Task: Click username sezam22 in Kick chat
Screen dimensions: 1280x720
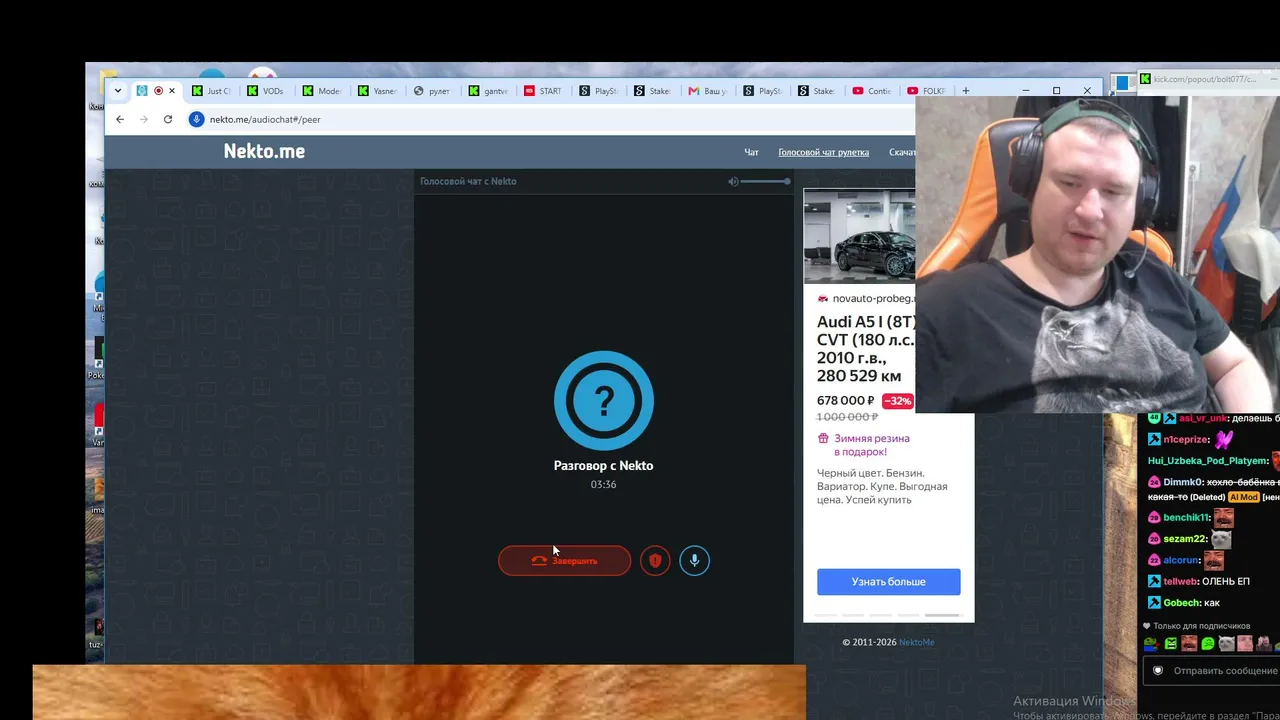Action: [x=1185, y=539]
